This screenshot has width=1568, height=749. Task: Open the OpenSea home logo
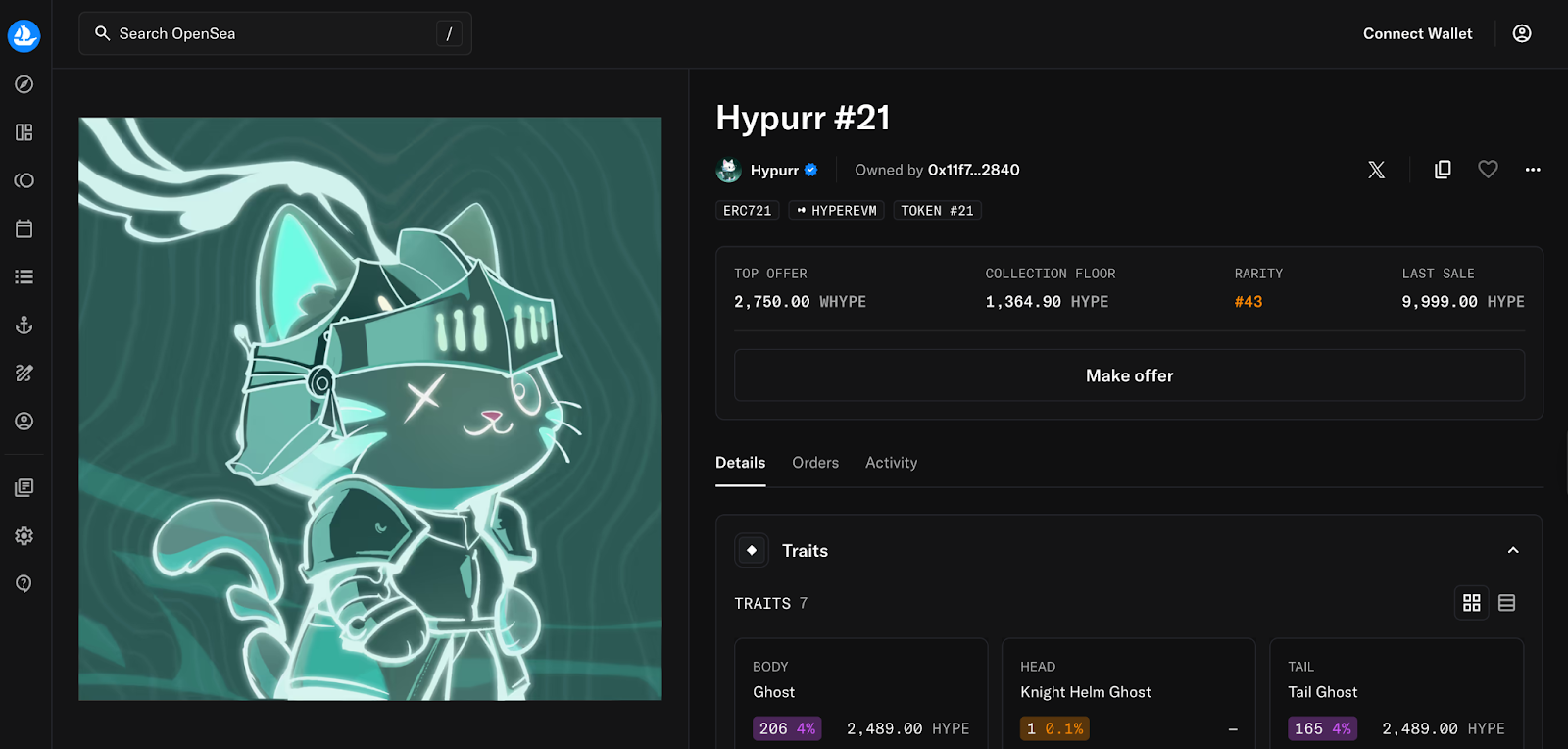coord(24,35)
